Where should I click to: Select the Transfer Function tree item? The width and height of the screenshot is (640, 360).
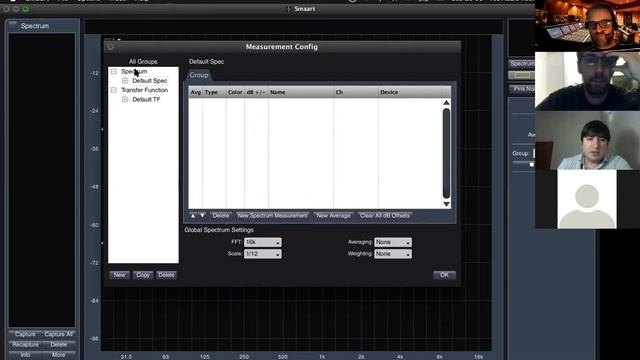coord(144,90)
